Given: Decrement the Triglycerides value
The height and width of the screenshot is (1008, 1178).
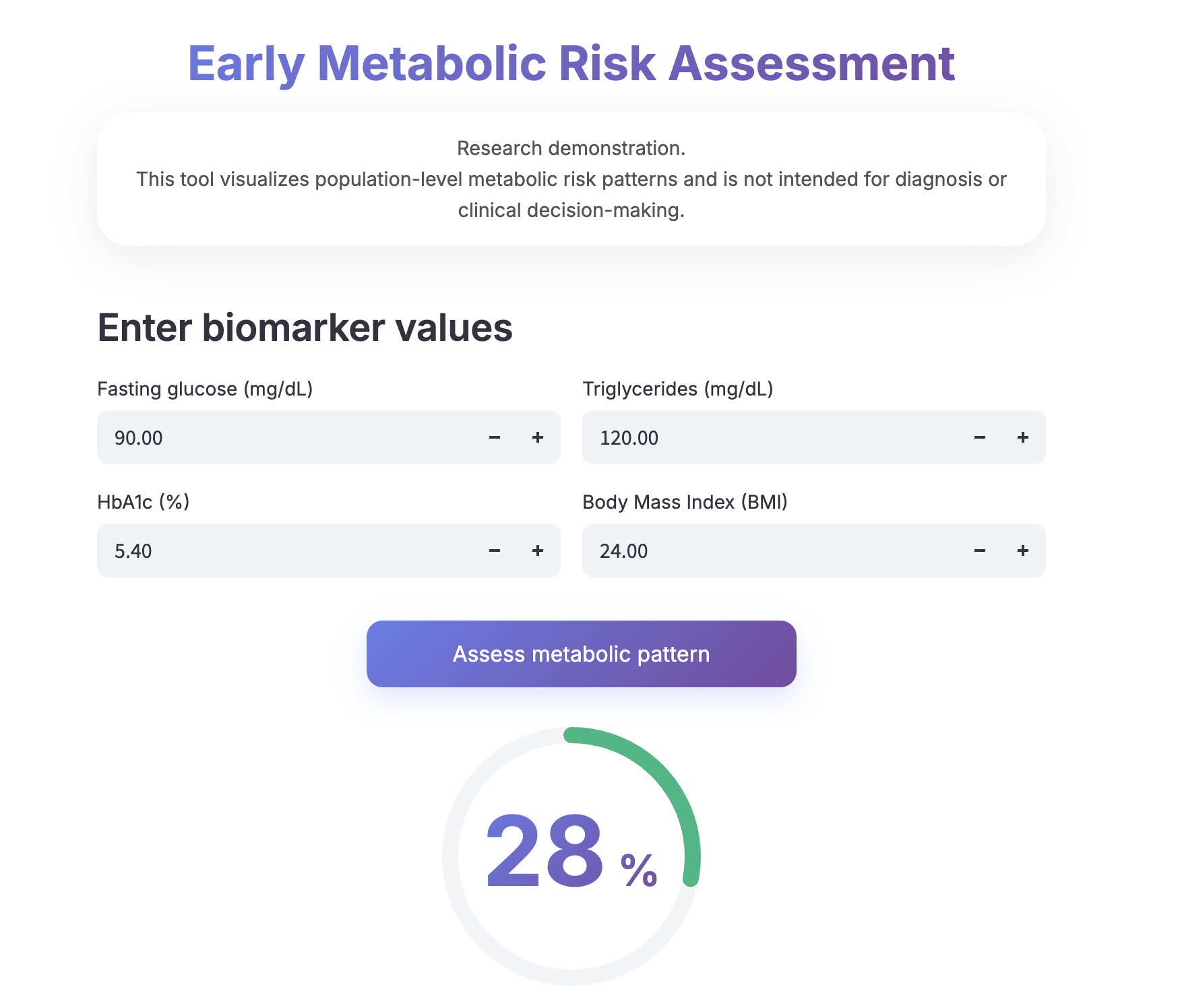Looking at the screenshot, I should pyautogui.click(x=979, y=438).
